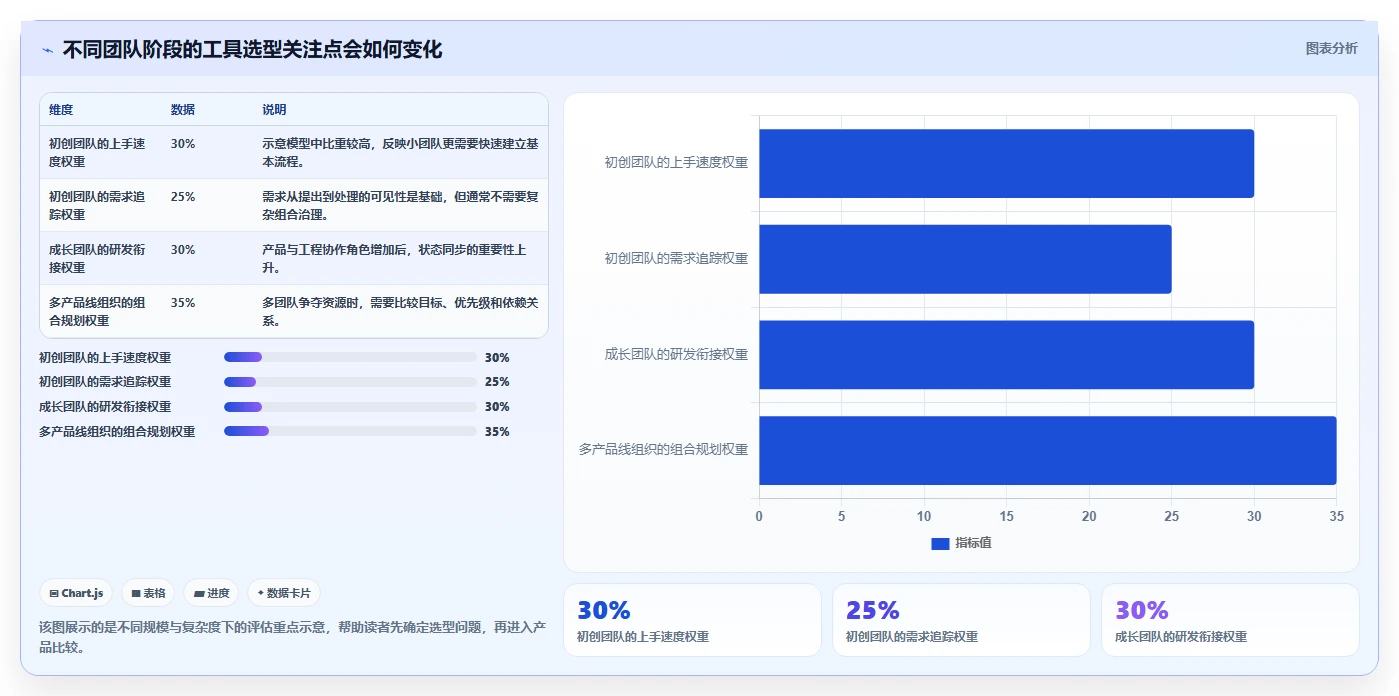Click chart bar for 多产品线组织的组合规划权重
This screenshot has width=1399, height=696.
(1048, 450)
